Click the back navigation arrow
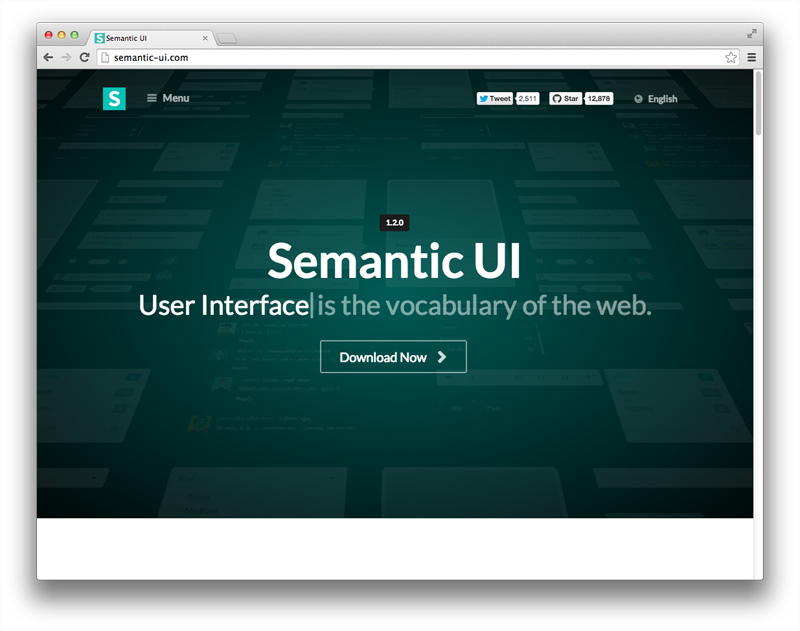Image resolution: width=800 pixels, height=631 pixels. click(47, 57)
